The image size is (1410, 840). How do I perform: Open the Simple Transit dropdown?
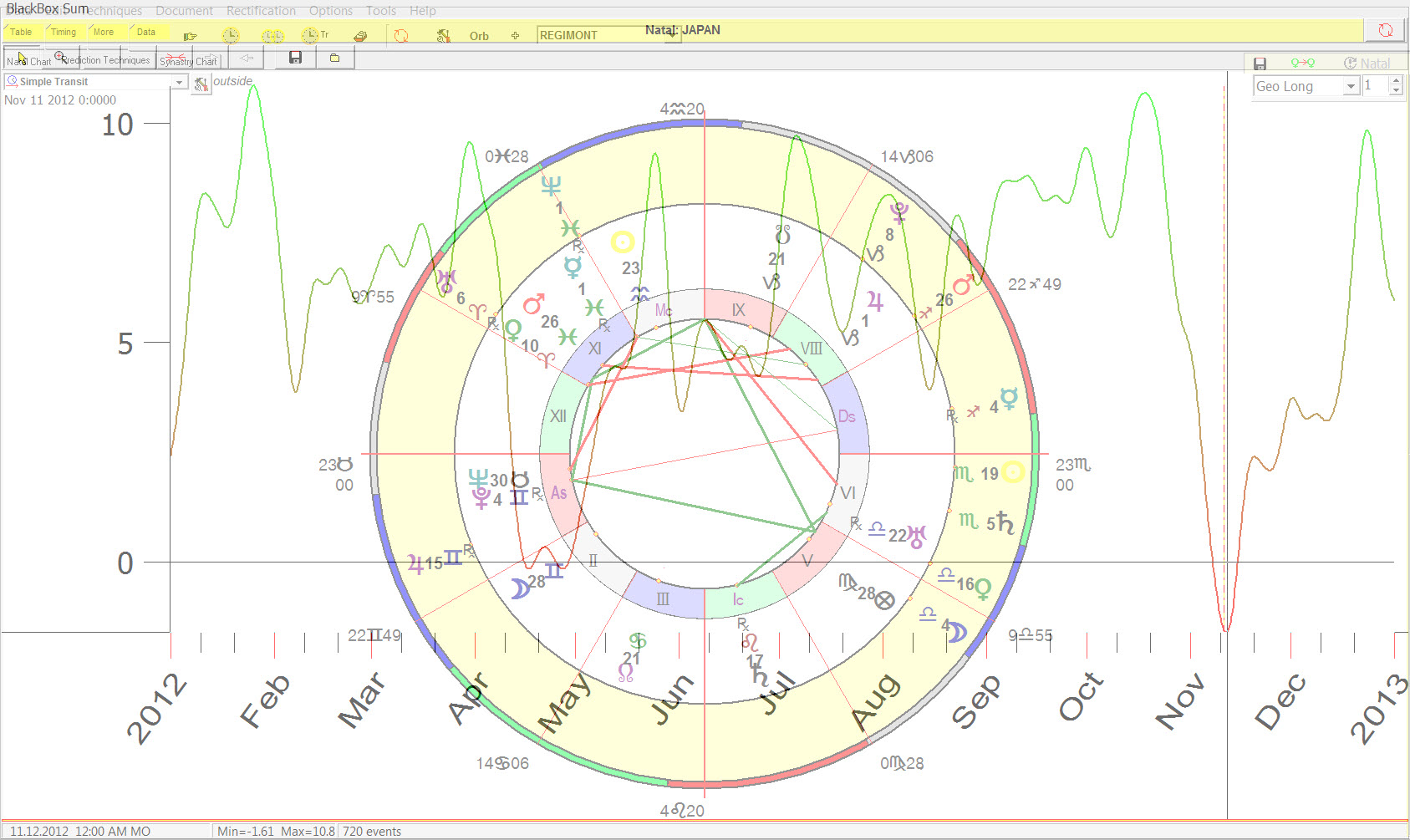click(x=179, y=82)
